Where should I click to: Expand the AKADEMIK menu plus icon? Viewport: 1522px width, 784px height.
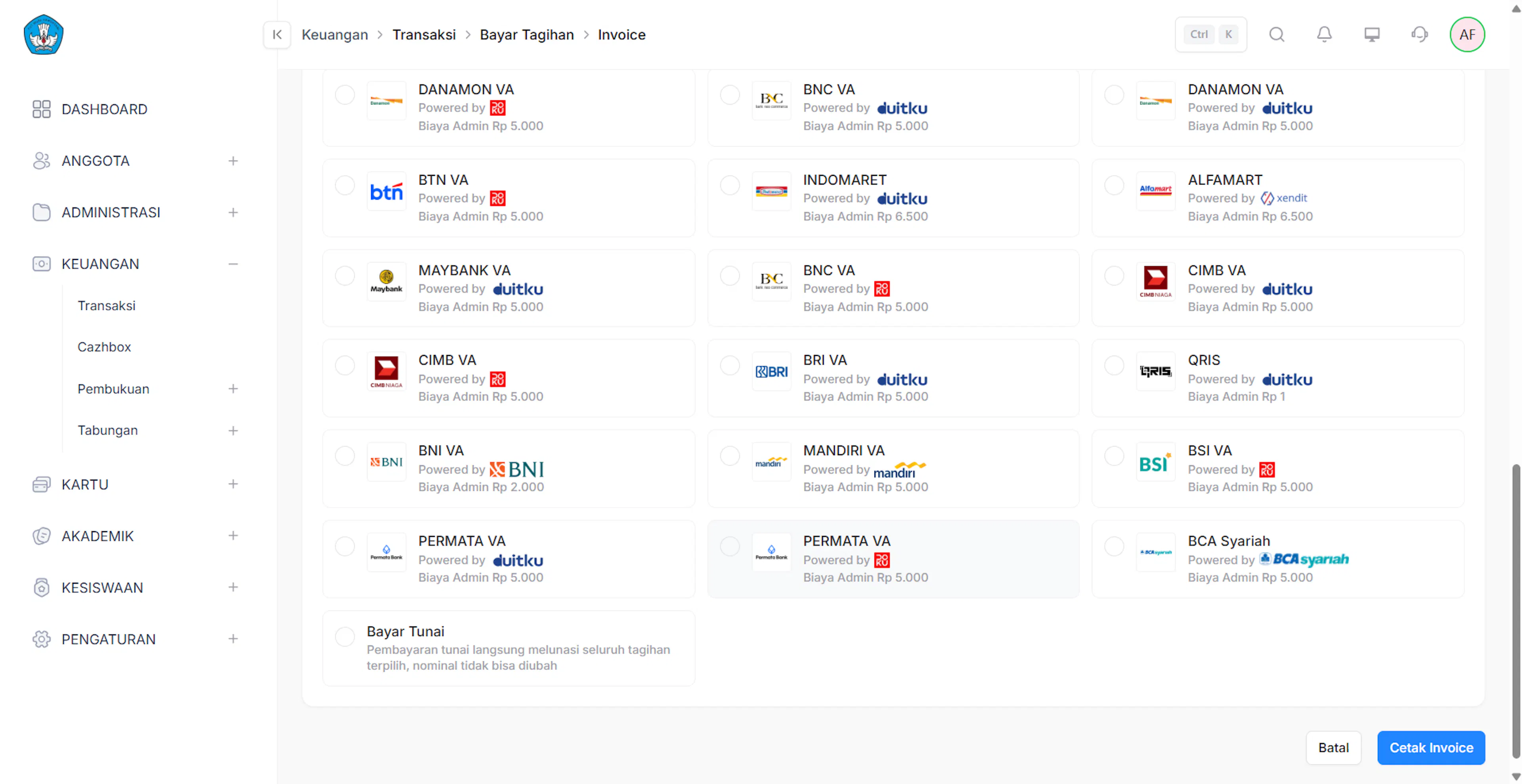point(233,536)
